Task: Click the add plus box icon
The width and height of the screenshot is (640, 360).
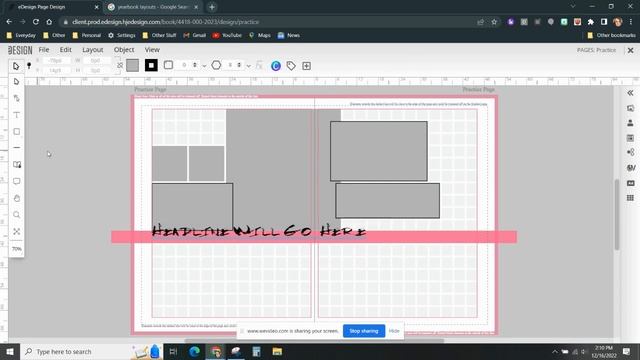Action: pyautogui.click(x=307, y=66)
